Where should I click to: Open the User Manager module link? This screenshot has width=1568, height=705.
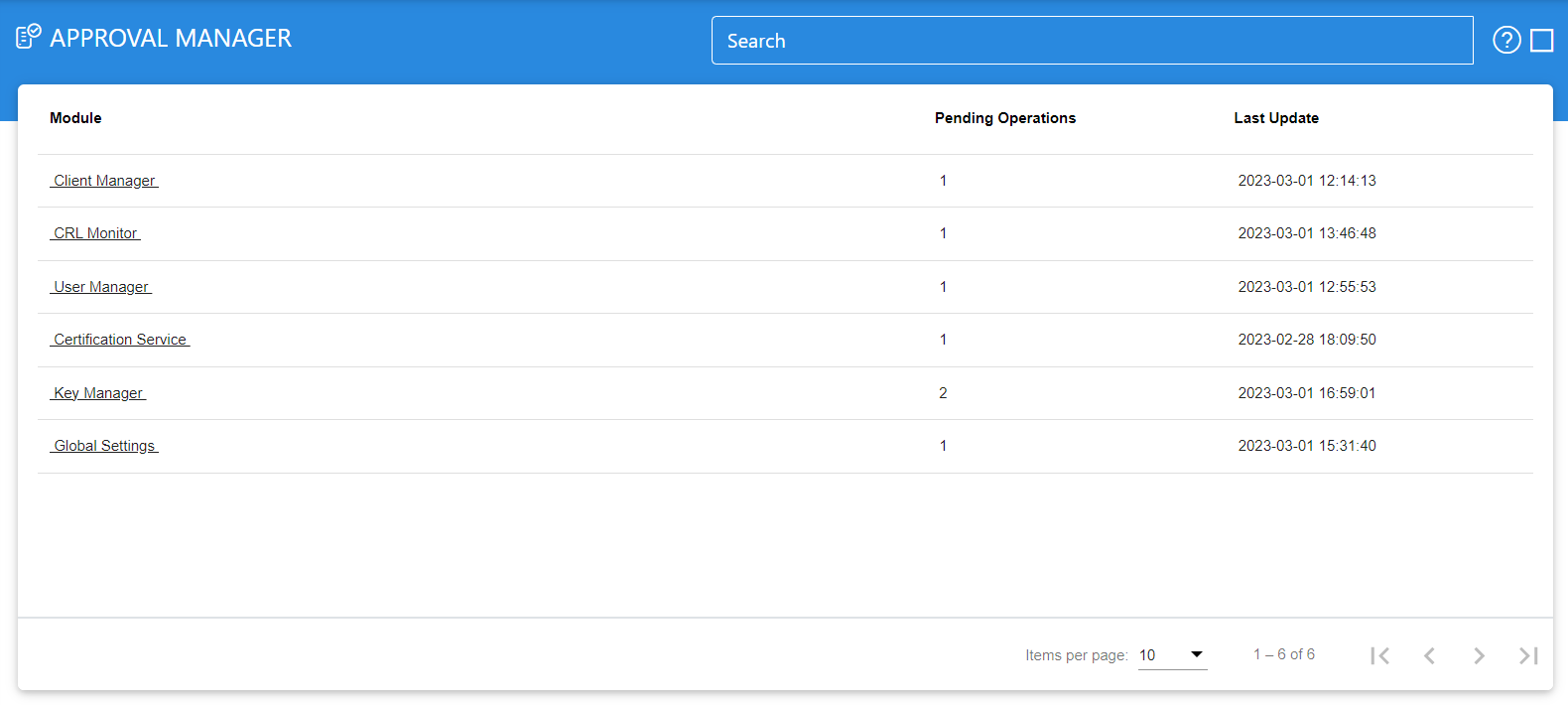101,287
